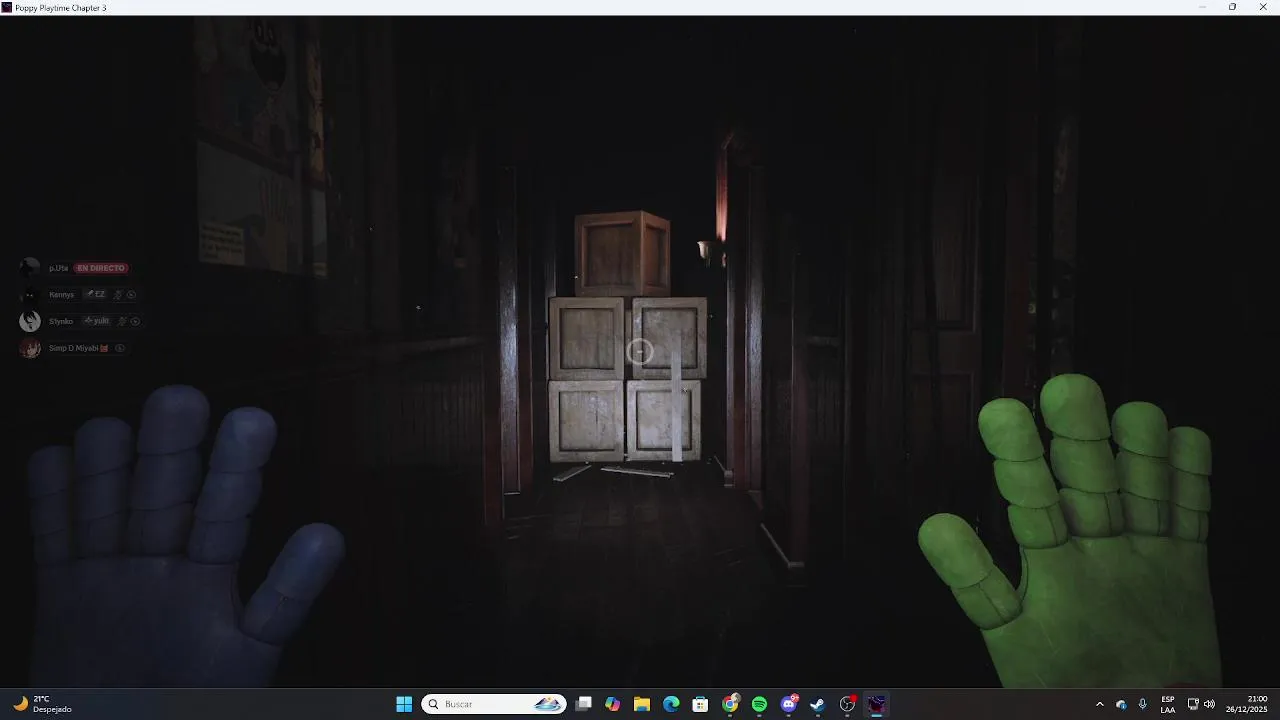Open the Windows Start menu
Image resolution: width=1280 pixels, height=720 pixels.
coord(404,704)
